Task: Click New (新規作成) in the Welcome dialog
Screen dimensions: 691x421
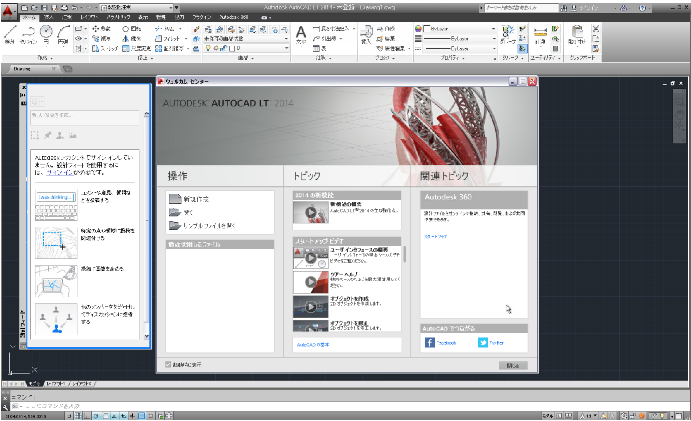Action: coord(189,199)
